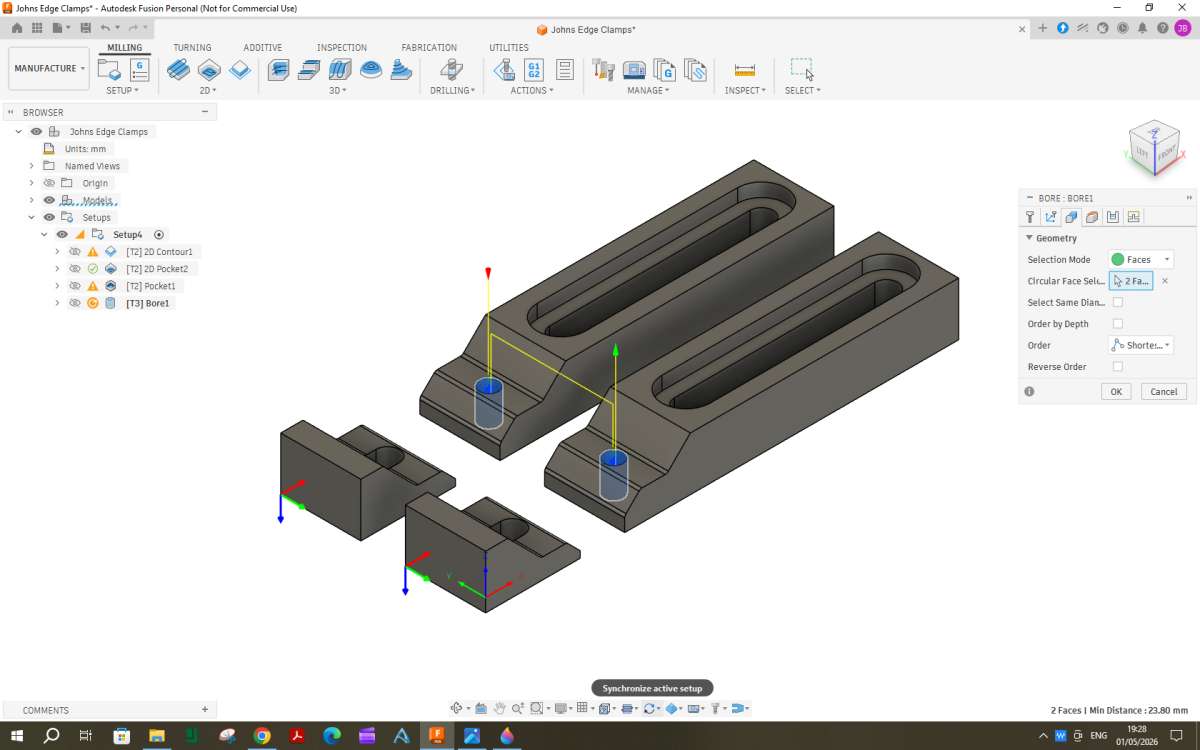Toggle Select Same Diameter checkbox
This screenshot has width=1200, height=750.
(1118, 302)
